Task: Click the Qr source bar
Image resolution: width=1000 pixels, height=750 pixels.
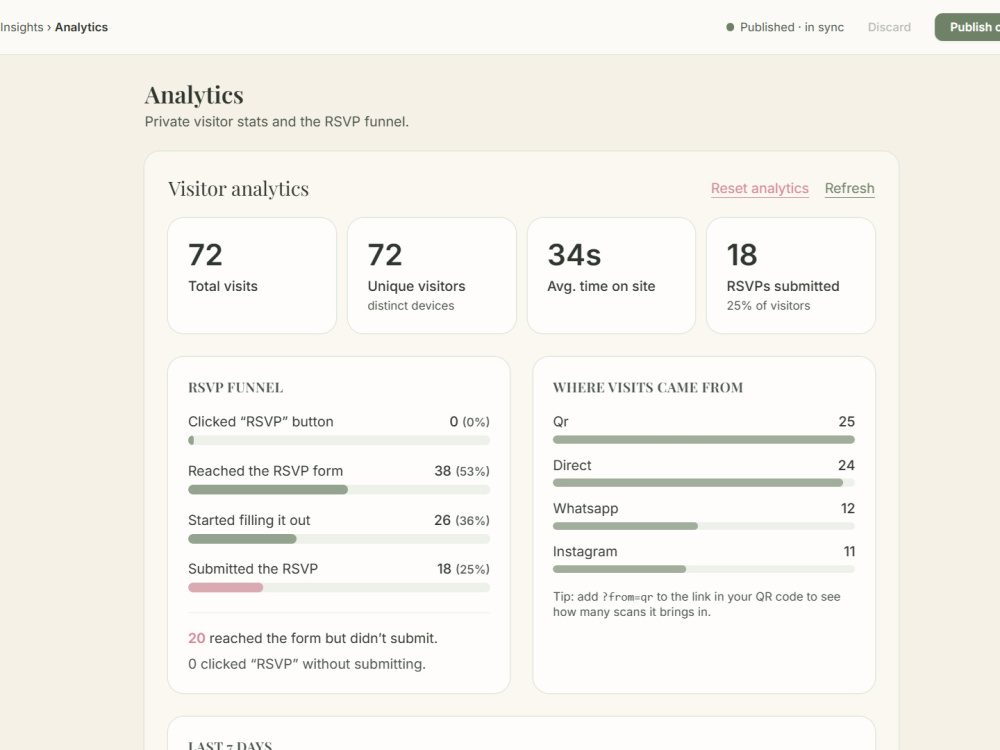Action: click(703, 439)
